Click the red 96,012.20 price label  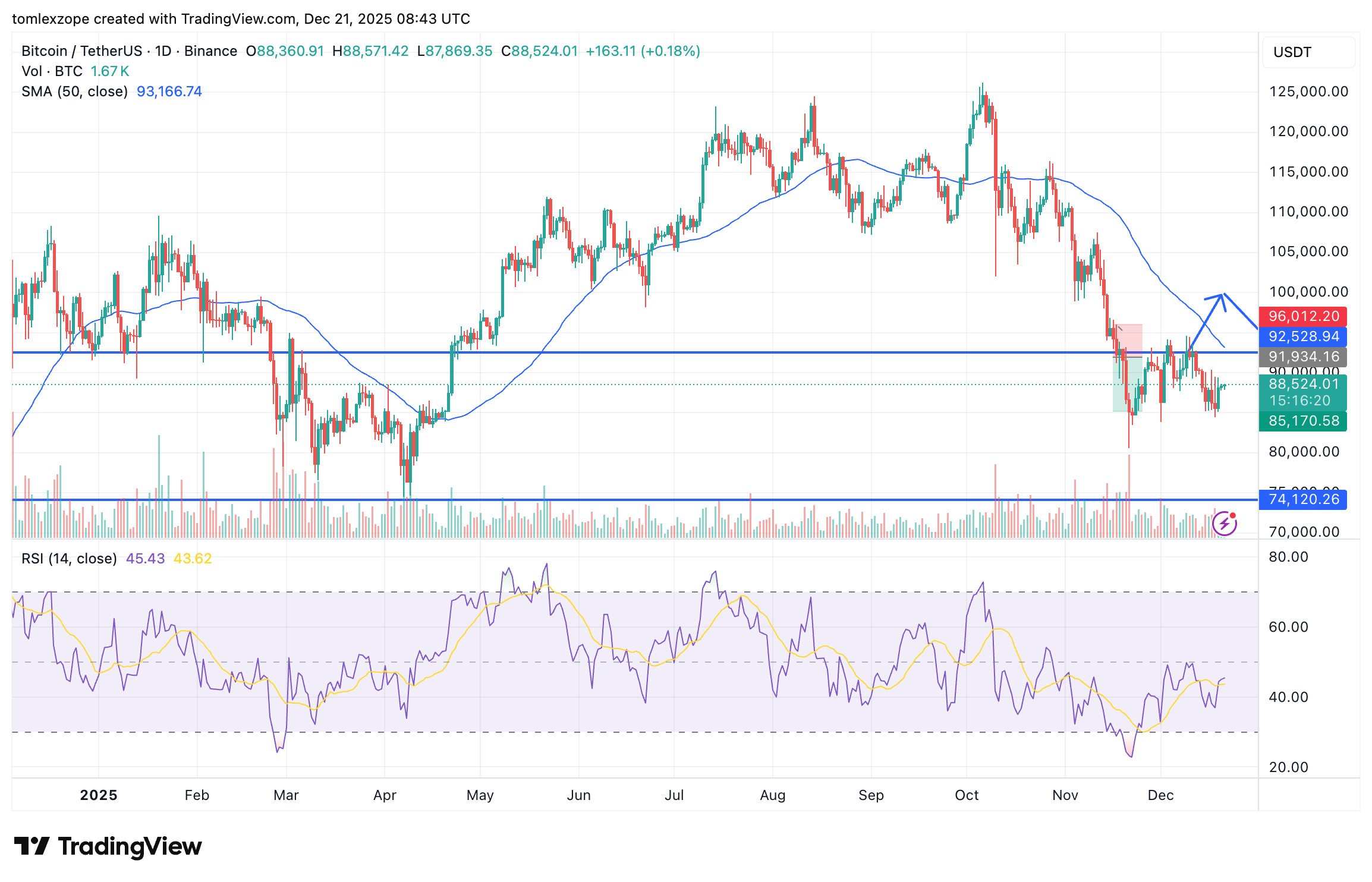[1303, 316]
